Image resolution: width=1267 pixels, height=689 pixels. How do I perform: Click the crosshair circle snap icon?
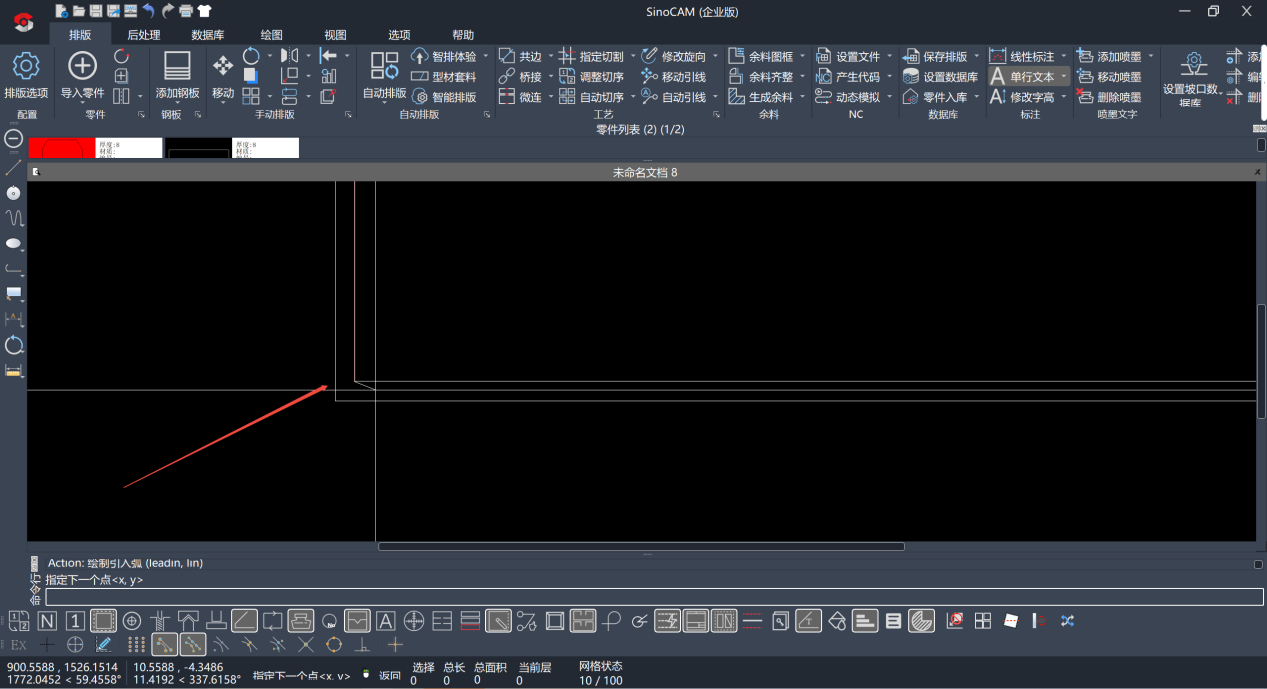[75, 645]
